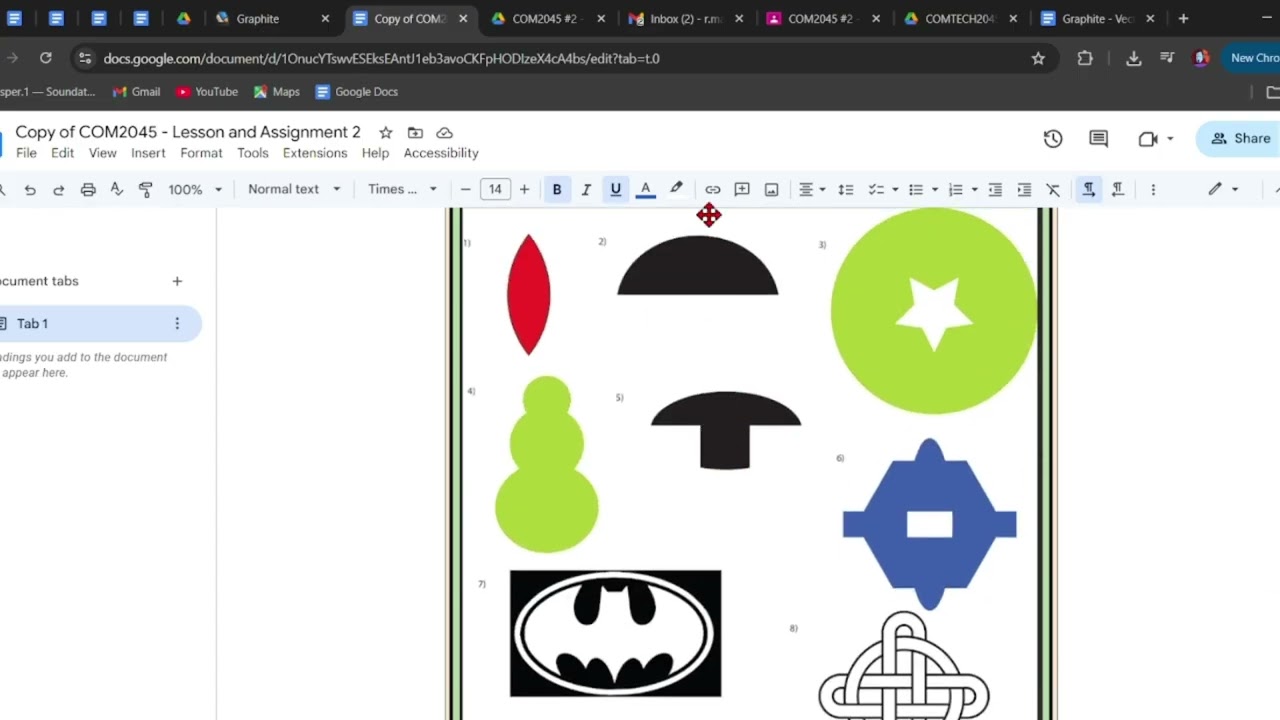The image size is (1280, 720).
Task: Insert an image from the toolbar
Action: point(771,189)
